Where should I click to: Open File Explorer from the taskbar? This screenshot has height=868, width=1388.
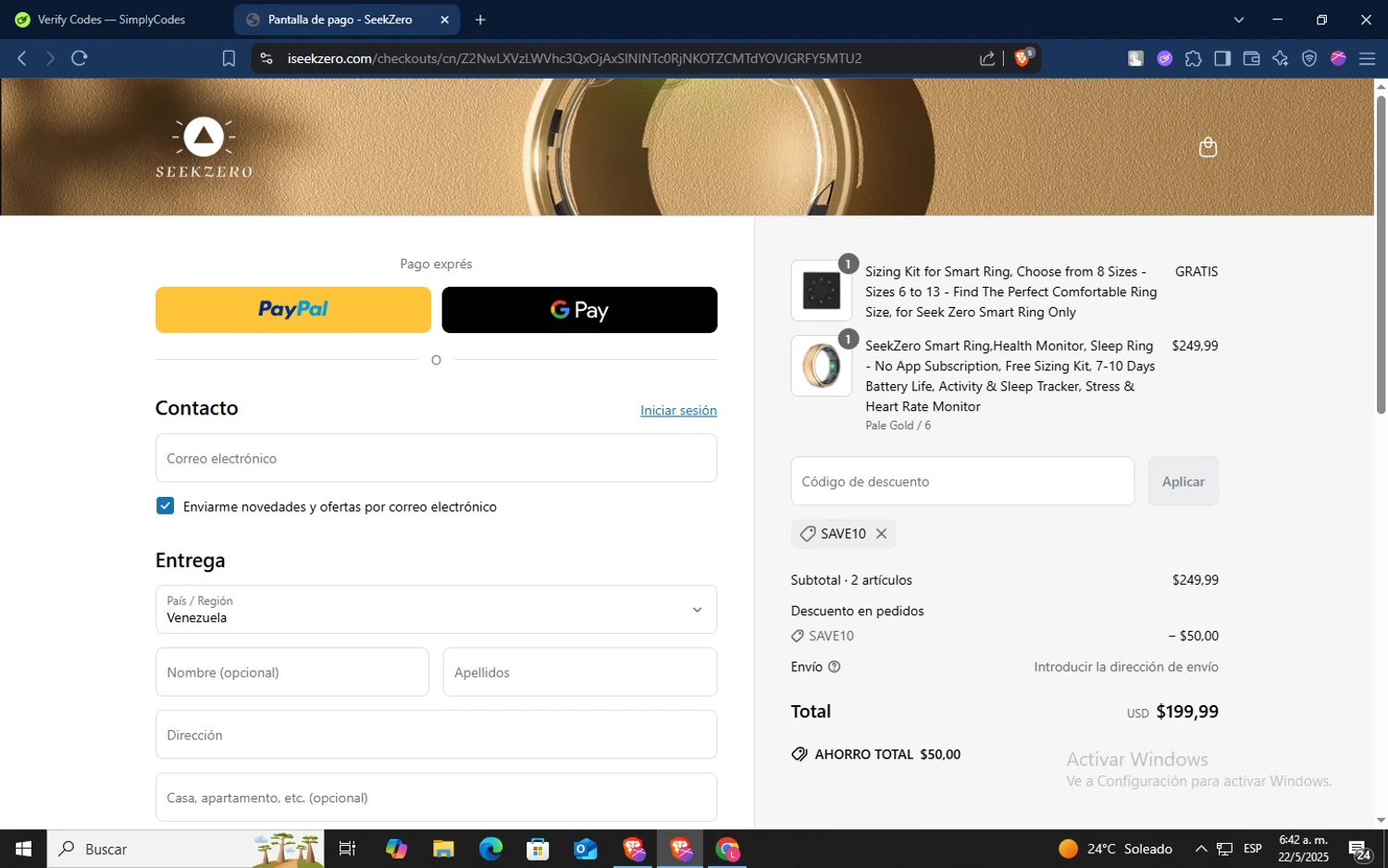coord(443,849)
